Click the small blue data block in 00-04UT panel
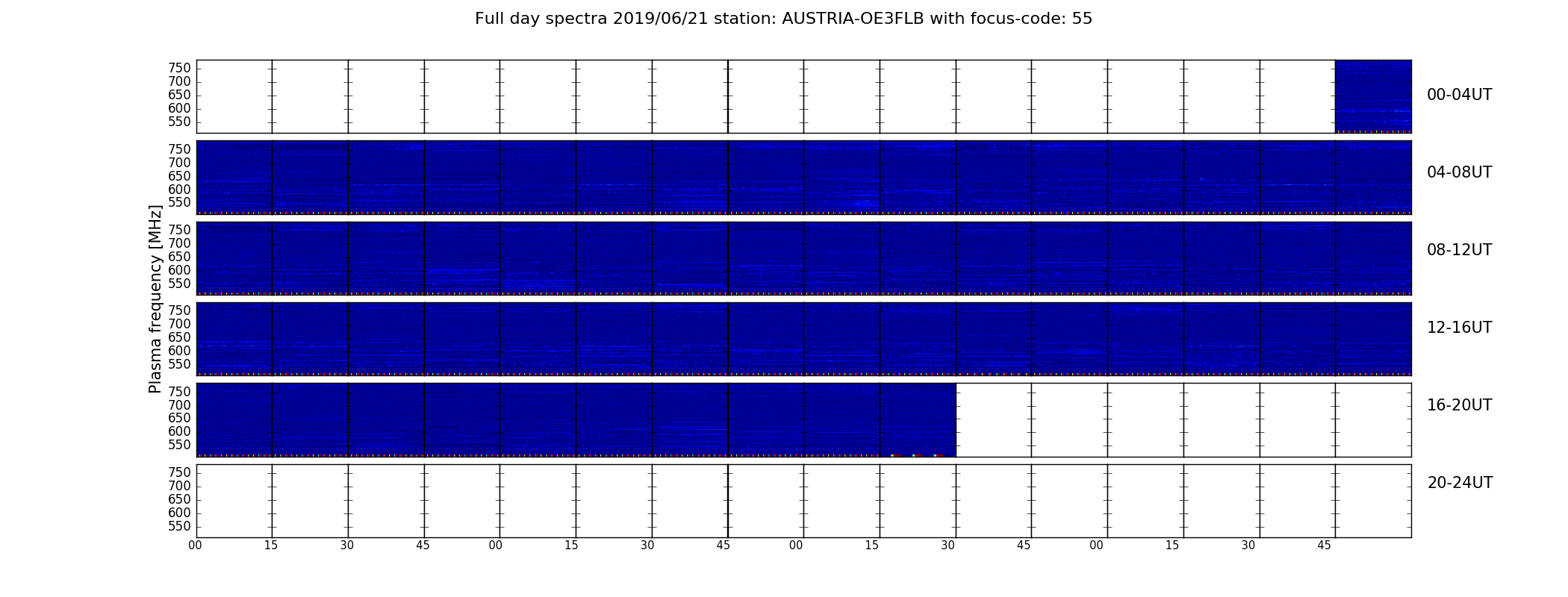The height and width of the screenshot is (597, 1568). click(1373, 96)
